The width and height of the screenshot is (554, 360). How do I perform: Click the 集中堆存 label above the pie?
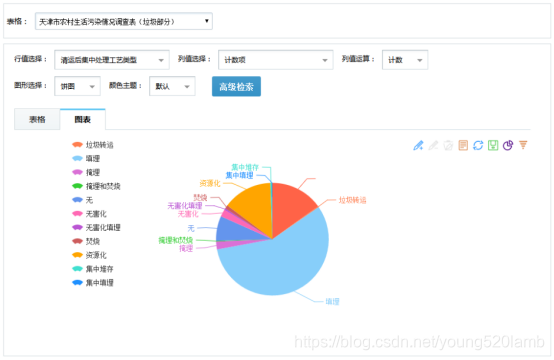[245, 167]
